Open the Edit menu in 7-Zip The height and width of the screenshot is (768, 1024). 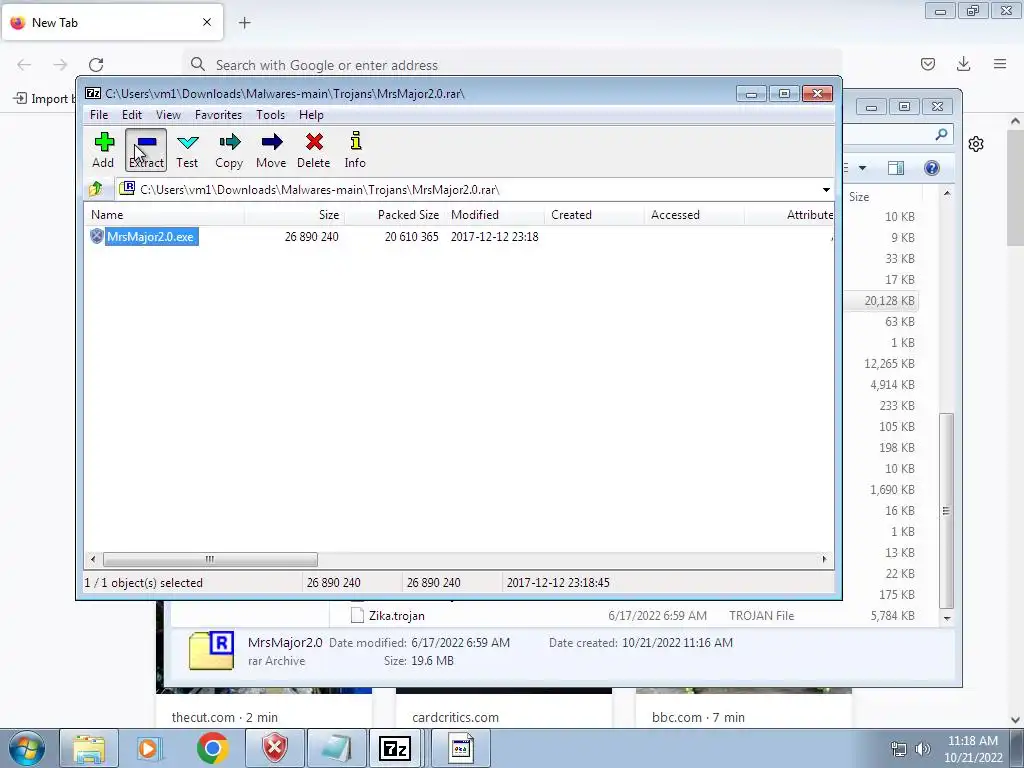tap(132, 115)
